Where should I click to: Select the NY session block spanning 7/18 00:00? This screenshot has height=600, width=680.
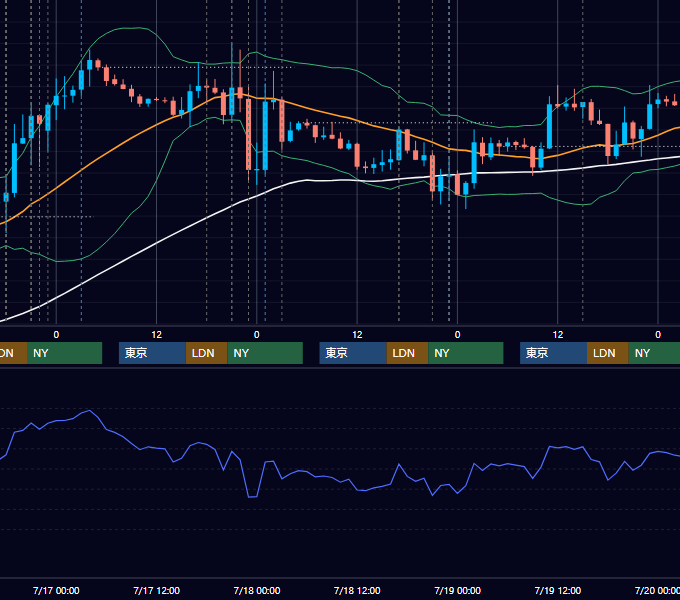[265, 353]
